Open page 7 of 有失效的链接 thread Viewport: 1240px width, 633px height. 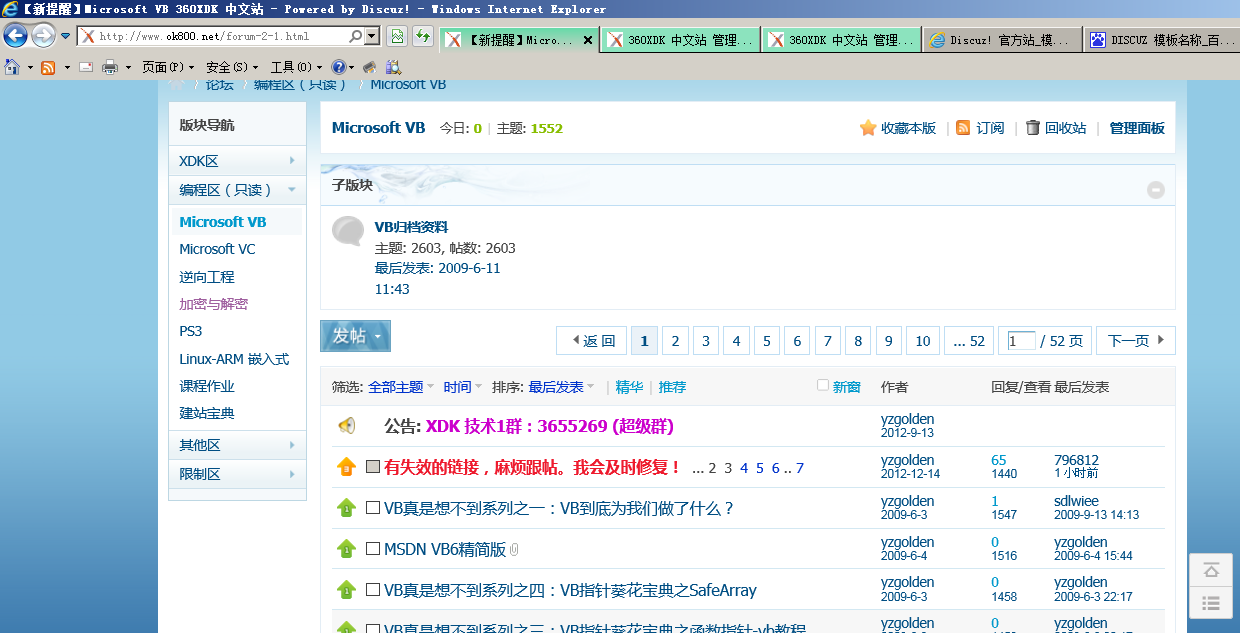pos(800,468)
